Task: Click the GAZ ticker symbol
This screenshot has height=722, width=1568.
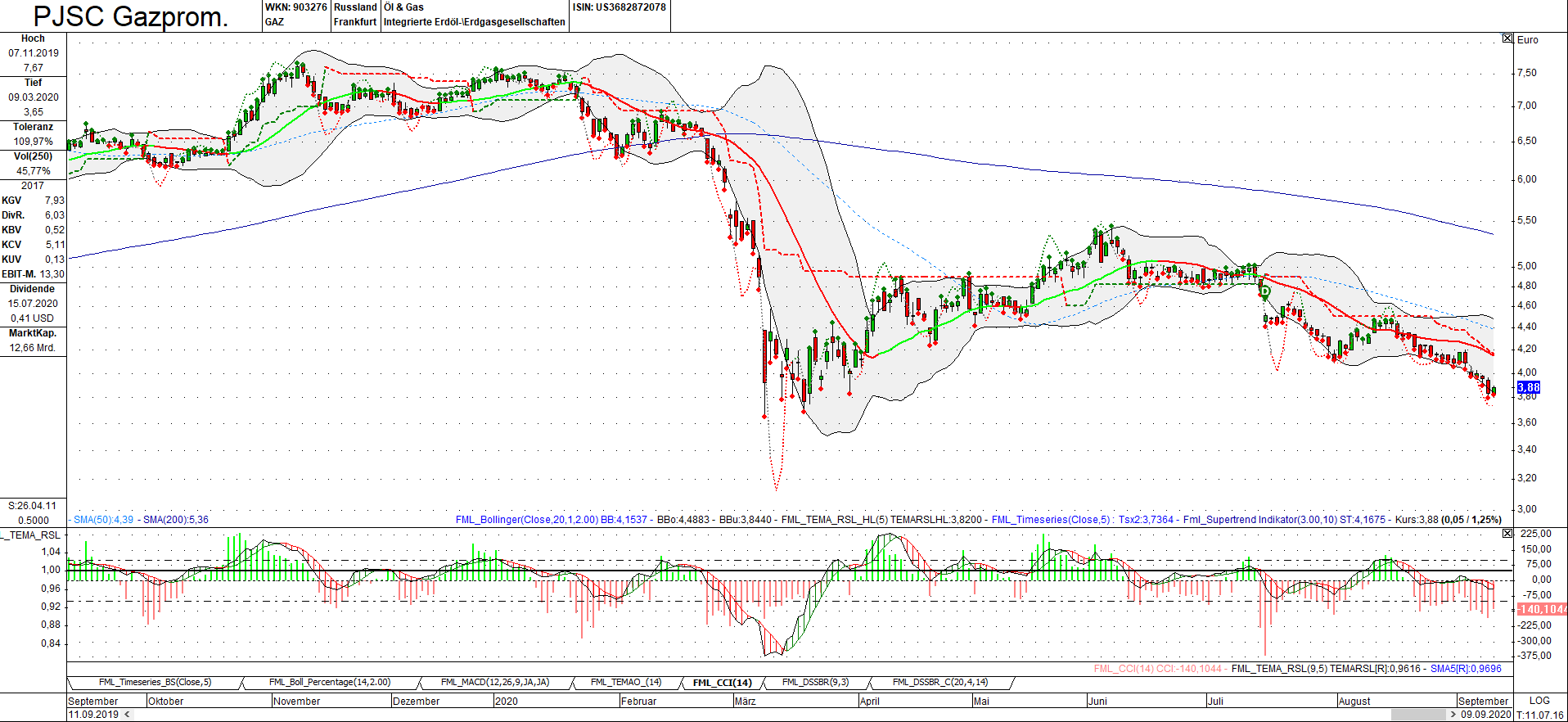Action: click(274, 22)
